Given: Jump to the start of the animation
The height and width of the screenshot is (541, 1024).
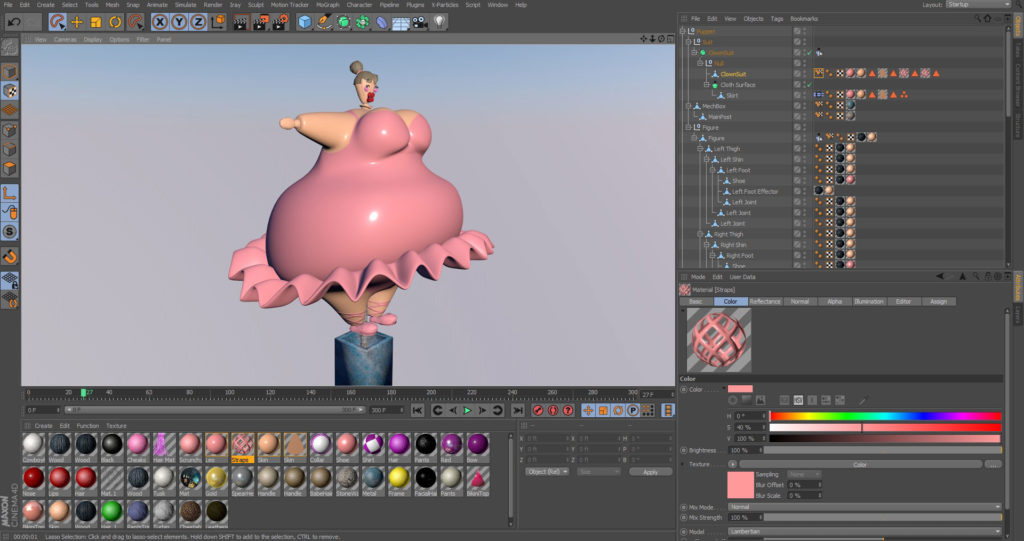Looking at the screenshot, I should tap(417, 410).
